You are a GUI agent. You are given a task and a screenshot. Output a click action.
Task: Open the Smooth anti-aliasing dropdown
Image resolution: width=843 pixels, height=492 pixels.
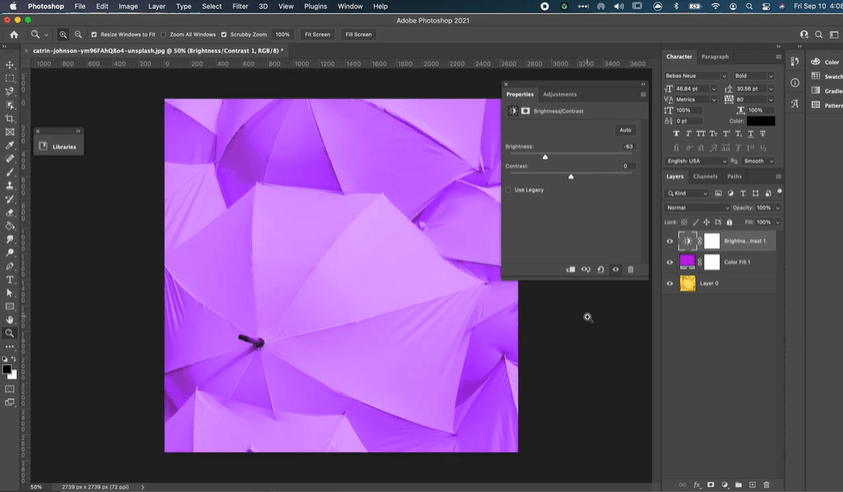[x=758, y=161]
